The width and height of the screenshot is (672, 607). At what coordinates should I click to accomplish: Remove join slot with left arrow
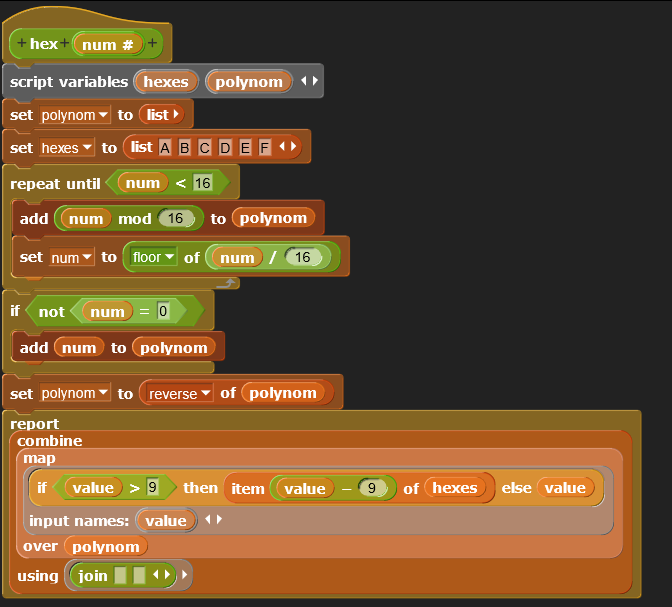[156, 574]
